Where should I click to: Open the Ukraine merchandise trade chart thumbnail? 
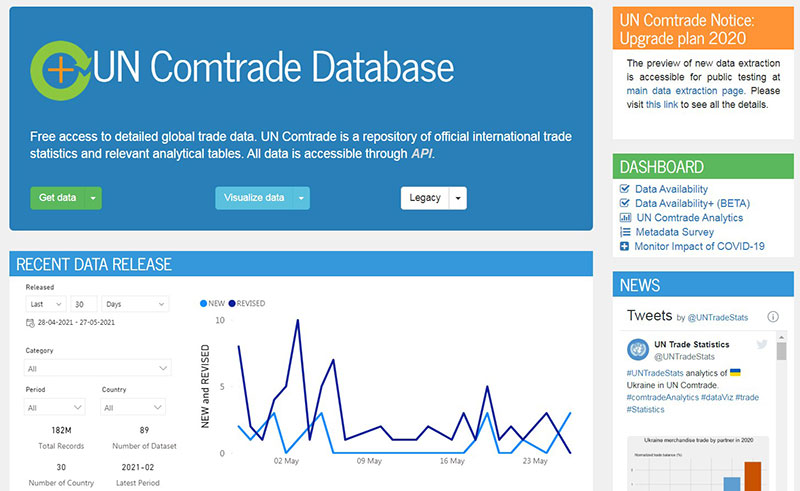[x=697, y=463]
